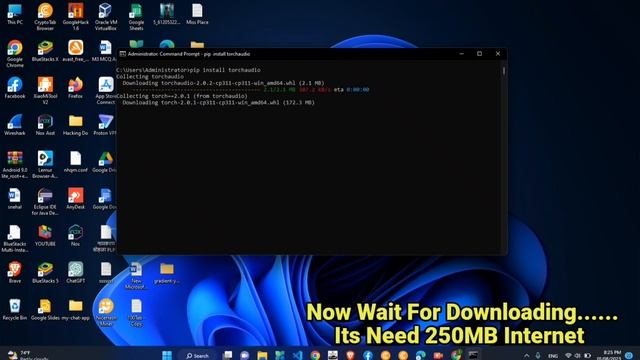Image resolution: width=640 pixels, height=360 pixels.
Task: Open Google Chrome desktop shortcut
Action: click(15, 53)
